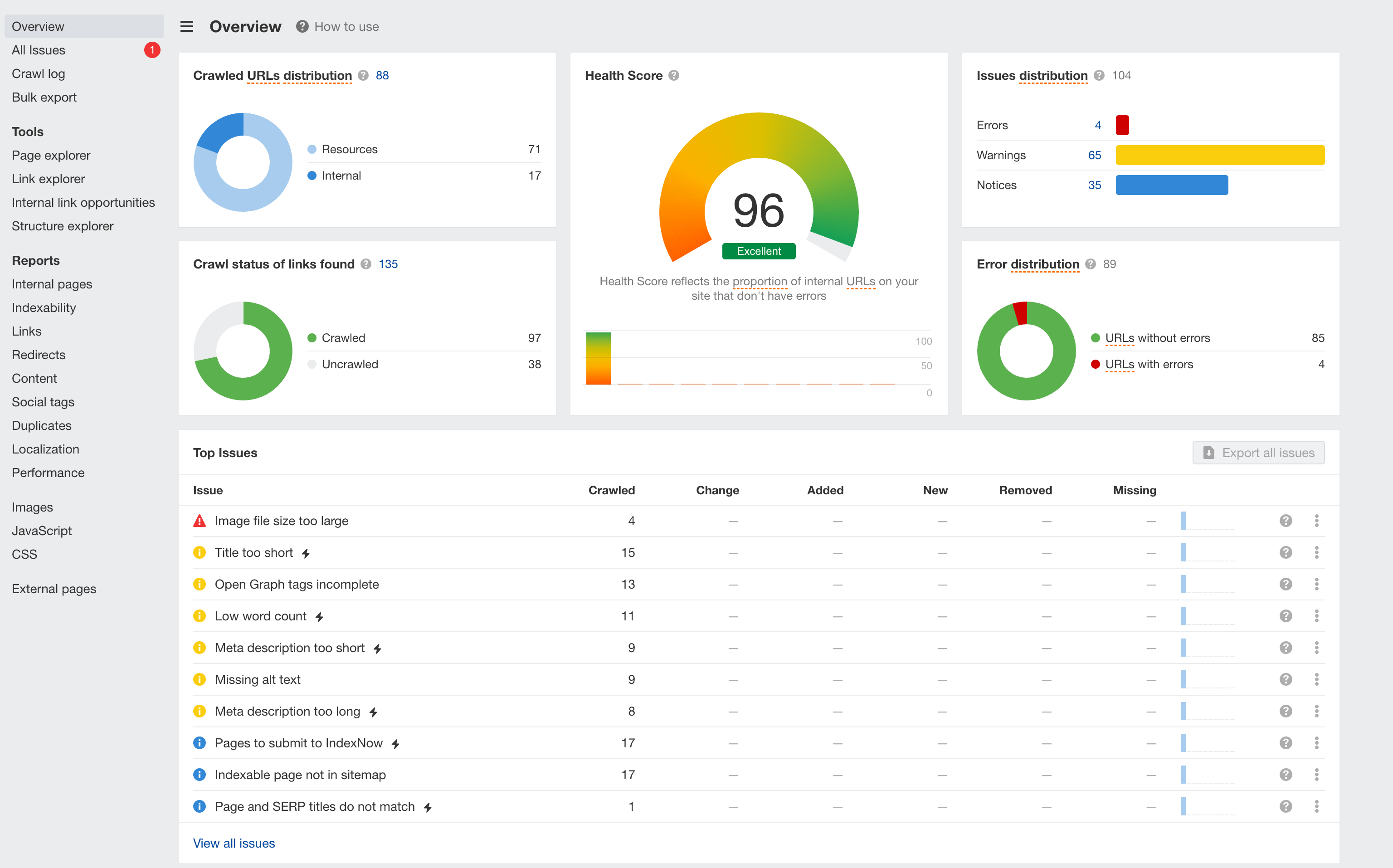
Task: Open three-dot menu for Indexable page not in sitemap
Action: tap(1316, 775)
